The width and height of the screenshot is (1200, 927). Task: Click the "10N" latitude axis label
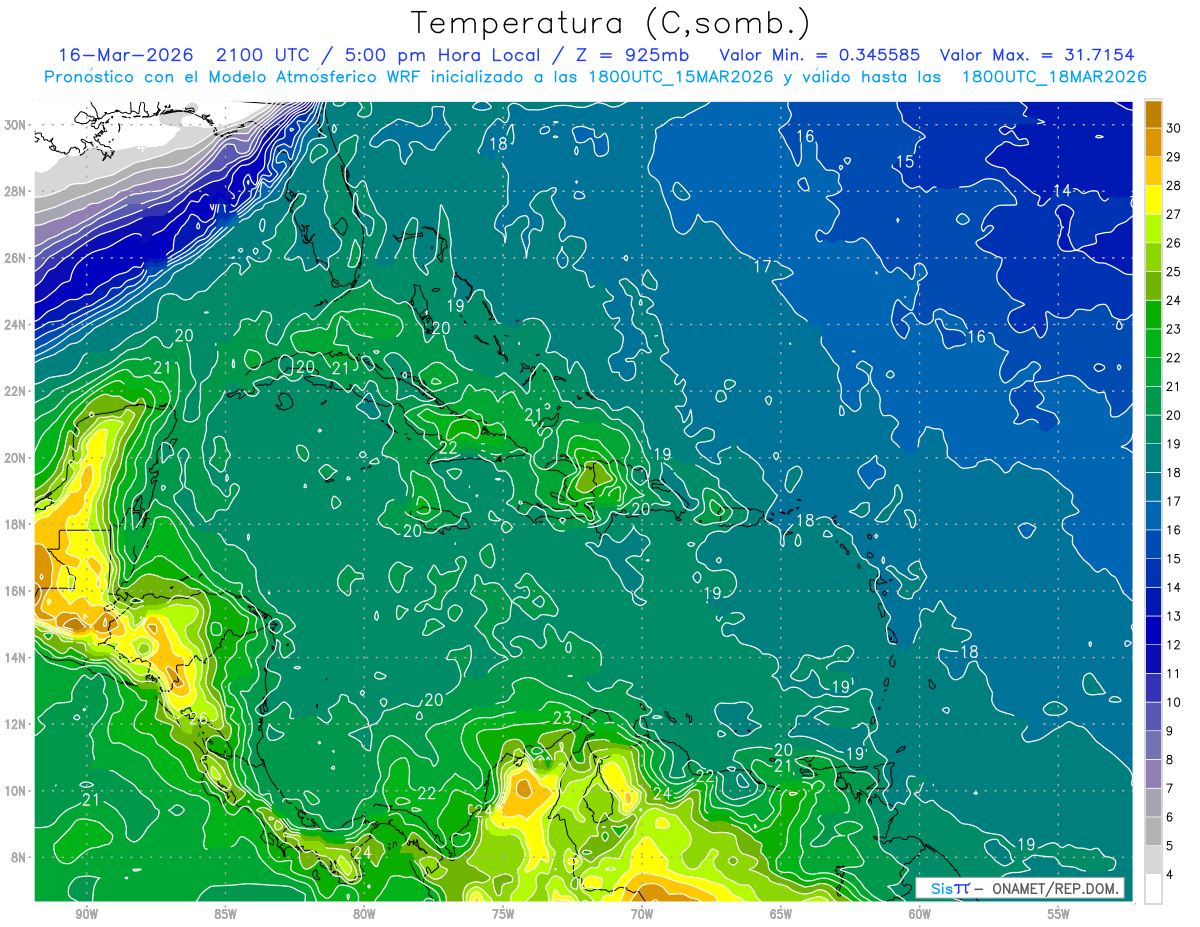[17, 790]
